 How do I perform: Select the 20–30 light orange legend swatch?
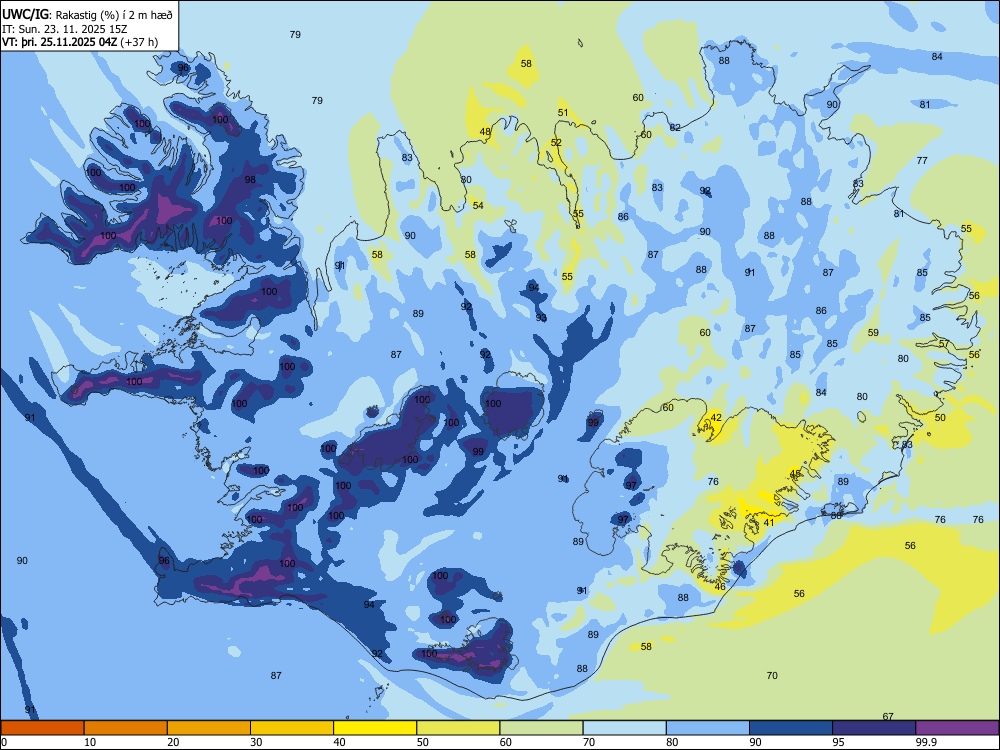tap(209, 728)
